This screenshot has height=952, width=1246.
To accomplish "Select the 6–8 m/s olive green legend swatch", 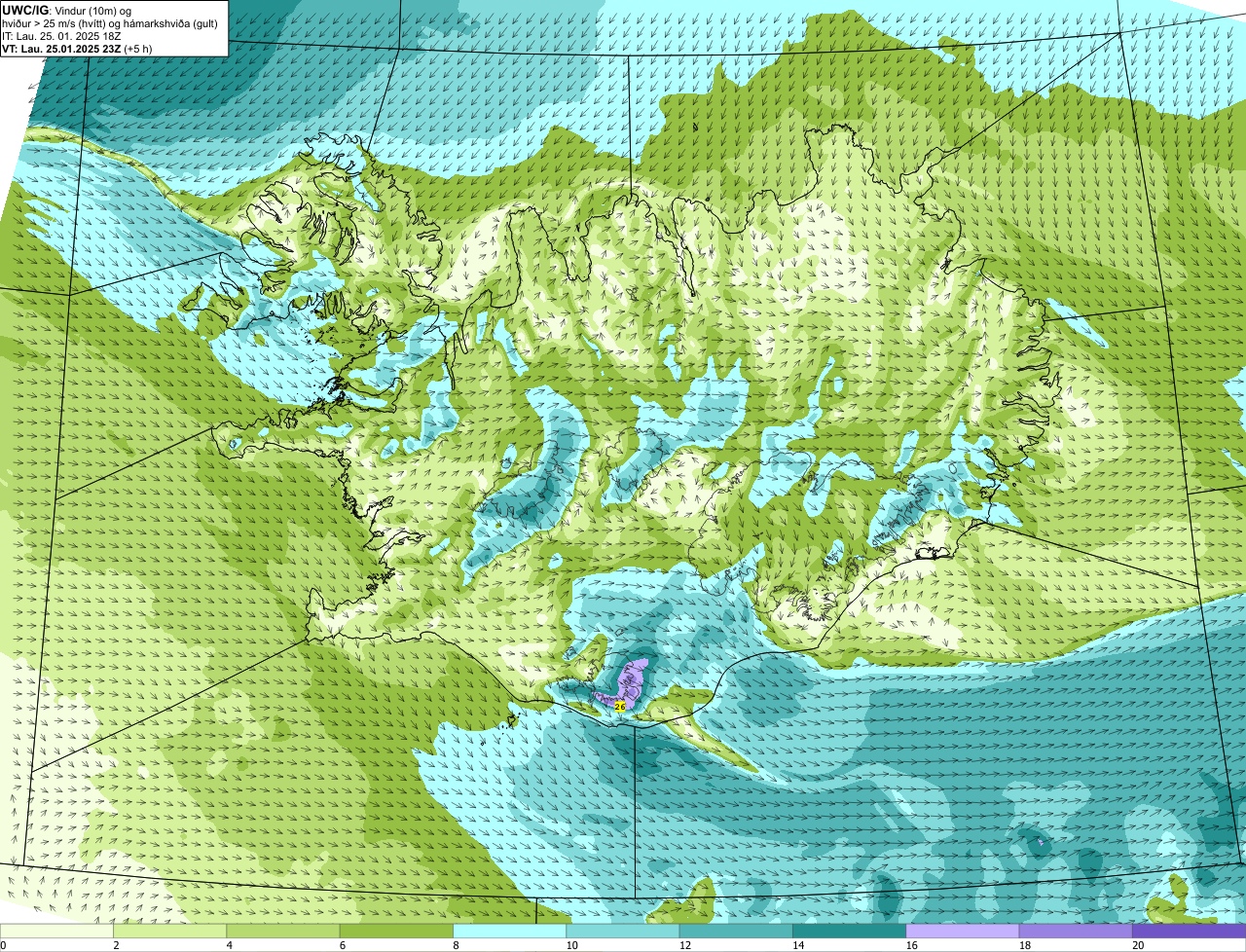I will (x=396, y=932).
